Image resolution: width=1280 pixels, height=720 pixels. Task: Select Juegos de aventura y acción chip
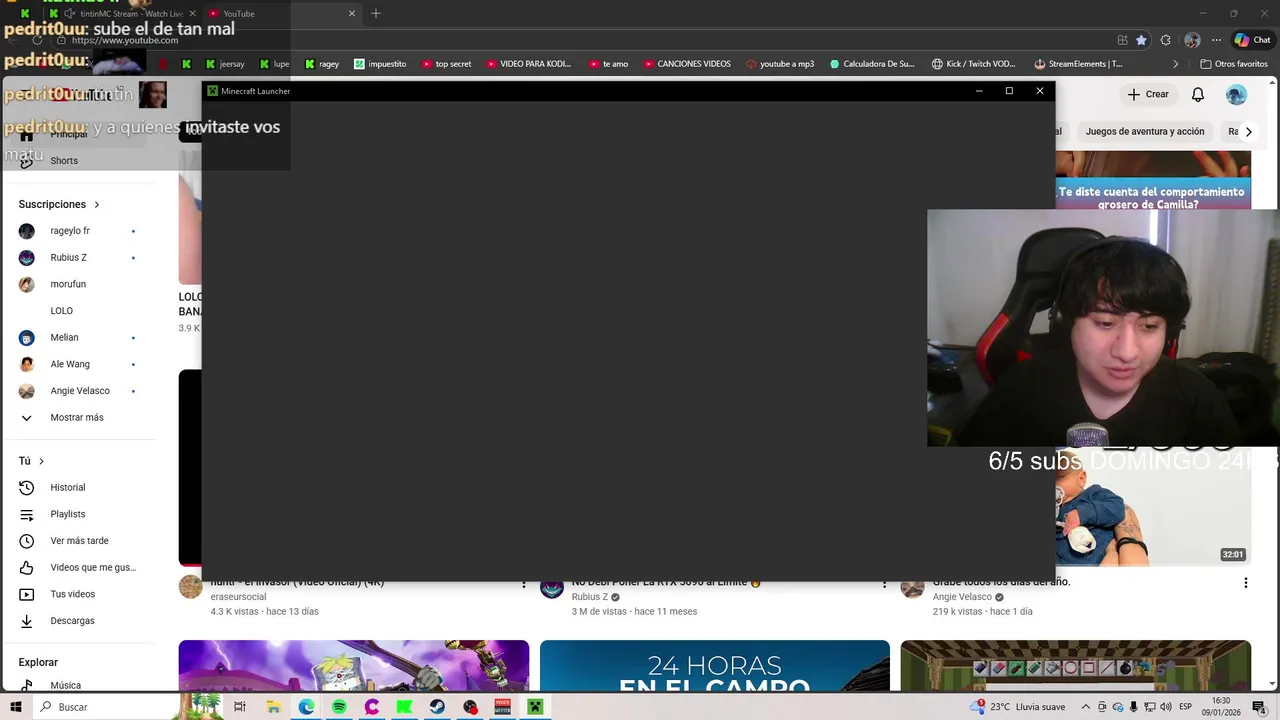coord(1145,131)
